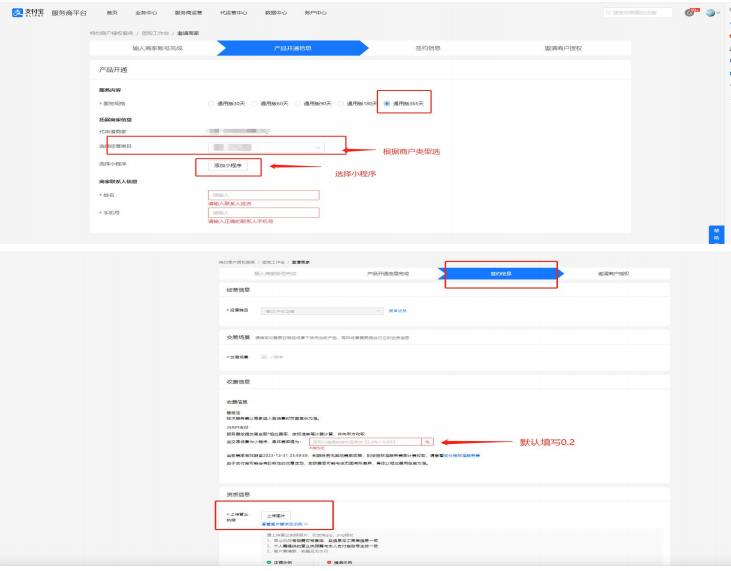The width and height of the screenshot is (731, 571).
Task: Click the 姓名 contact name input field
Action: [x=263, y=195]
